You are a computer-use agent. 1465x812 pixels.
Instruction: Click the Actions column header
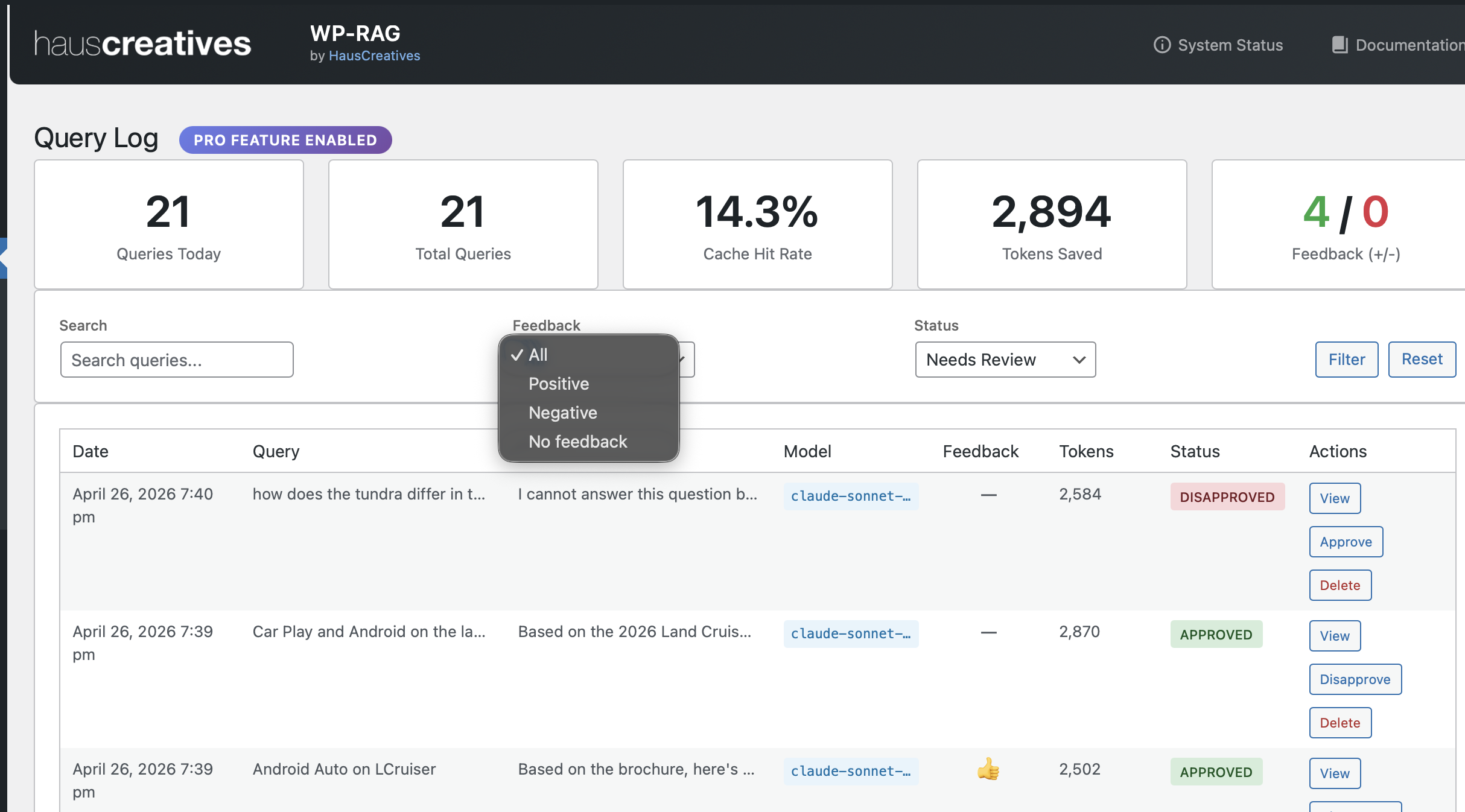[1338, 451]
